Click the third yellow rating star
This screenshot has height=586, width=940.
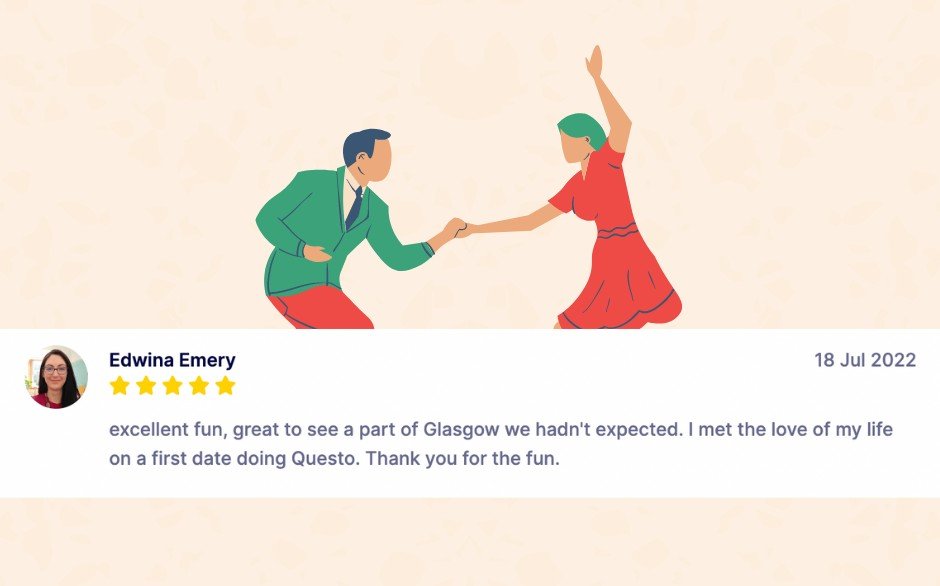173,386
